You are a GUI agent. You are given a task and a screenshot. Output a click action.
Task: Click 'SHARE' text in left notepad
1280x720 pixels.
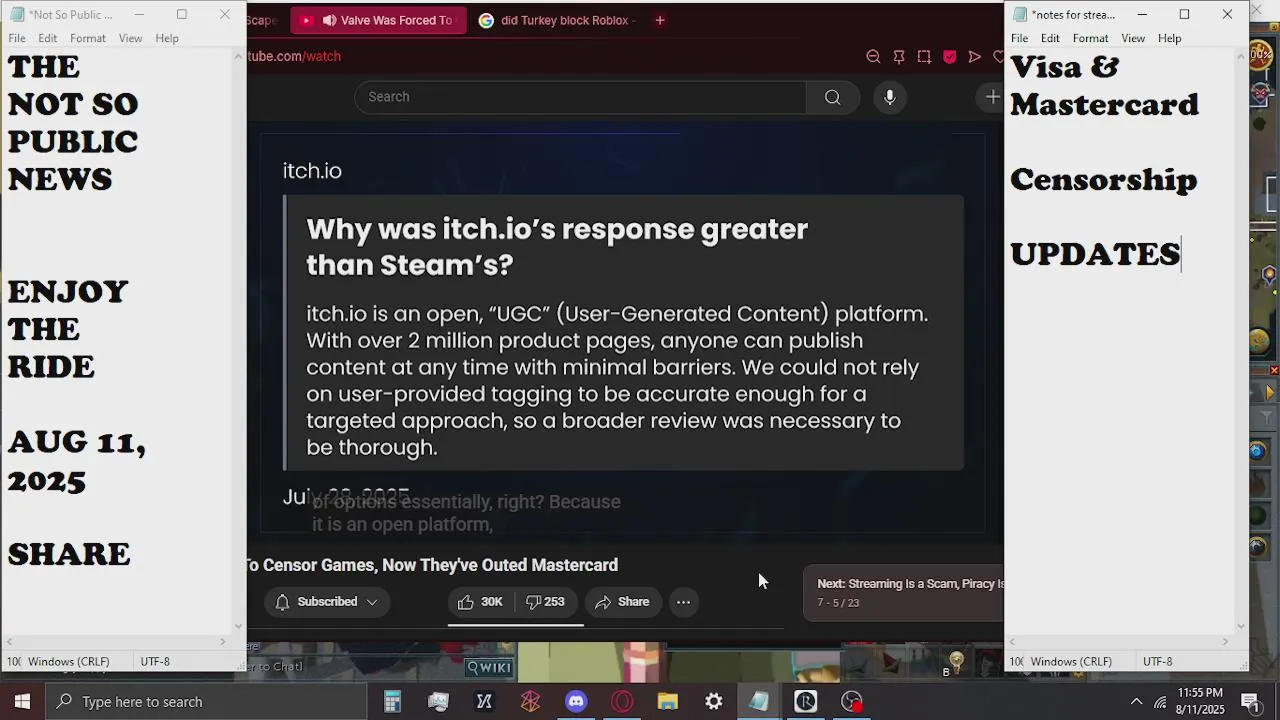coord(69,554)
